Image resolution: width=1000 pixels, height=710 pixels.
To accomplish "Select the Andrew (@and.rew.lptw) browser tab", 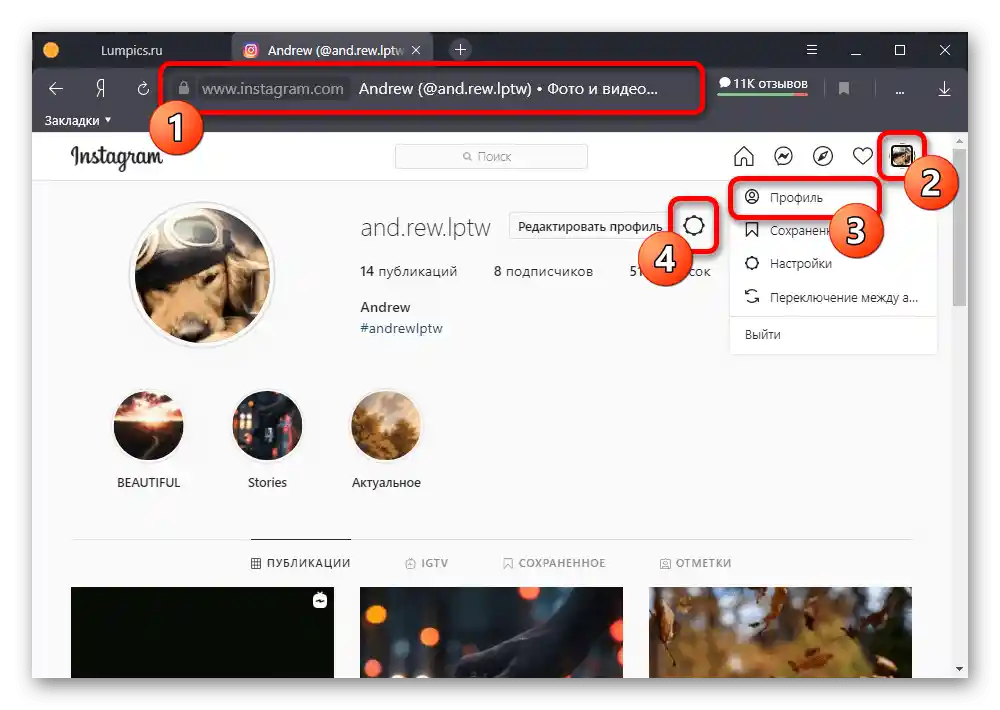I will coord(333,50).
